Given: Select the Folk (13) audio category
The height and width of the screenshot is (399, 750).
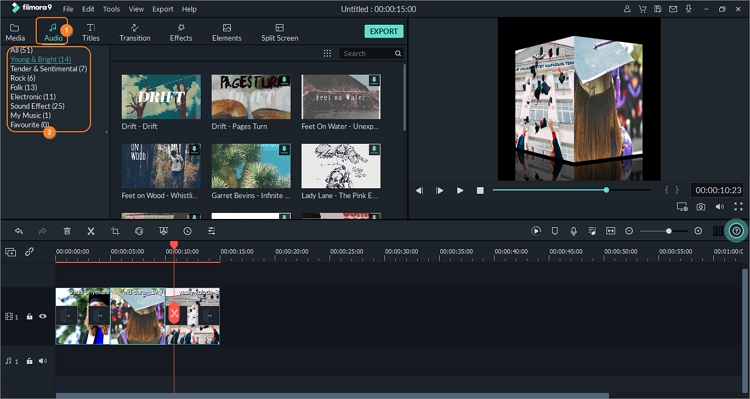Looking at the screenshot, I should tap(23, 87).
